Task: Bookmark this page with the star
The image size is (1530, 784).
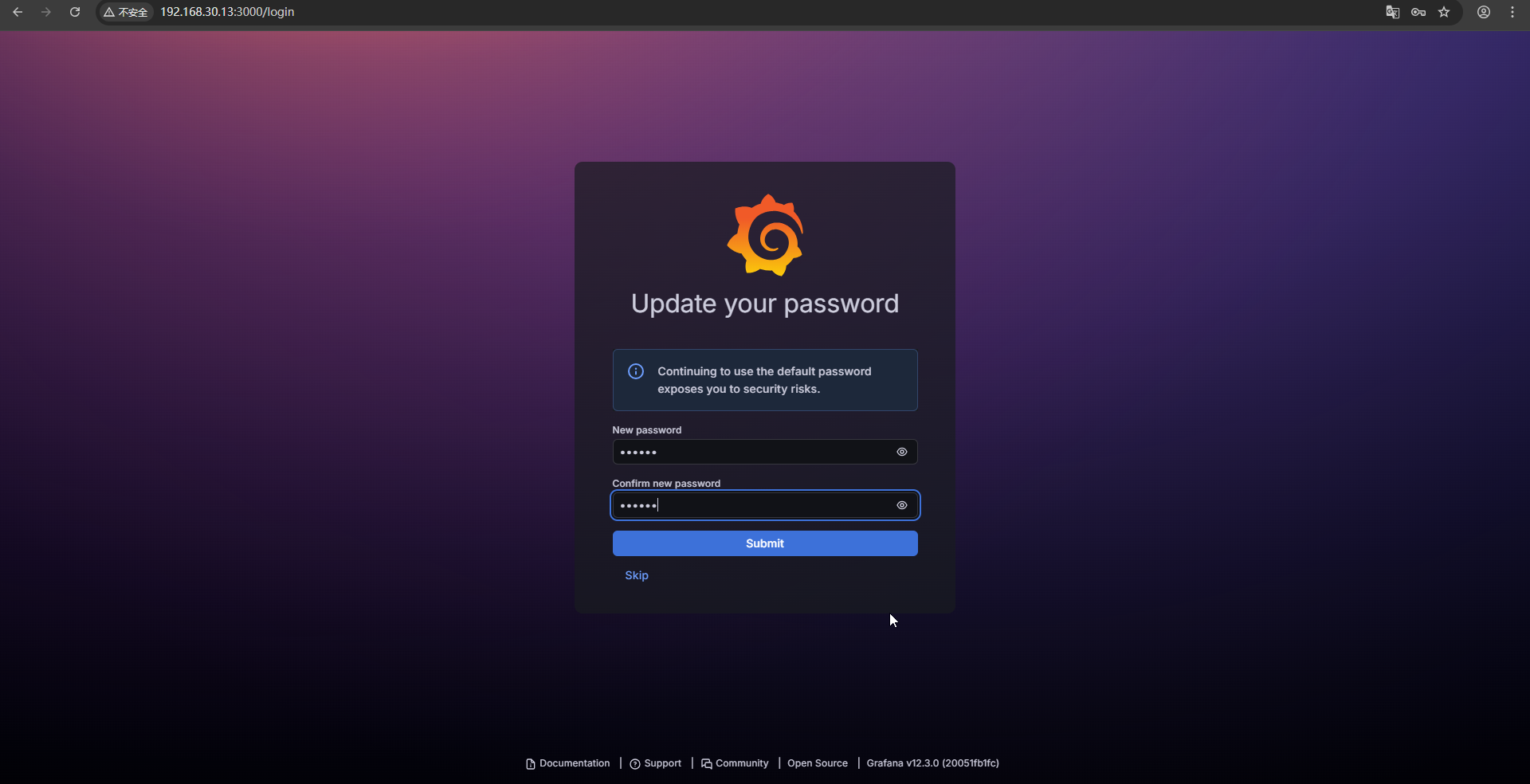Action: point(1444,12)
